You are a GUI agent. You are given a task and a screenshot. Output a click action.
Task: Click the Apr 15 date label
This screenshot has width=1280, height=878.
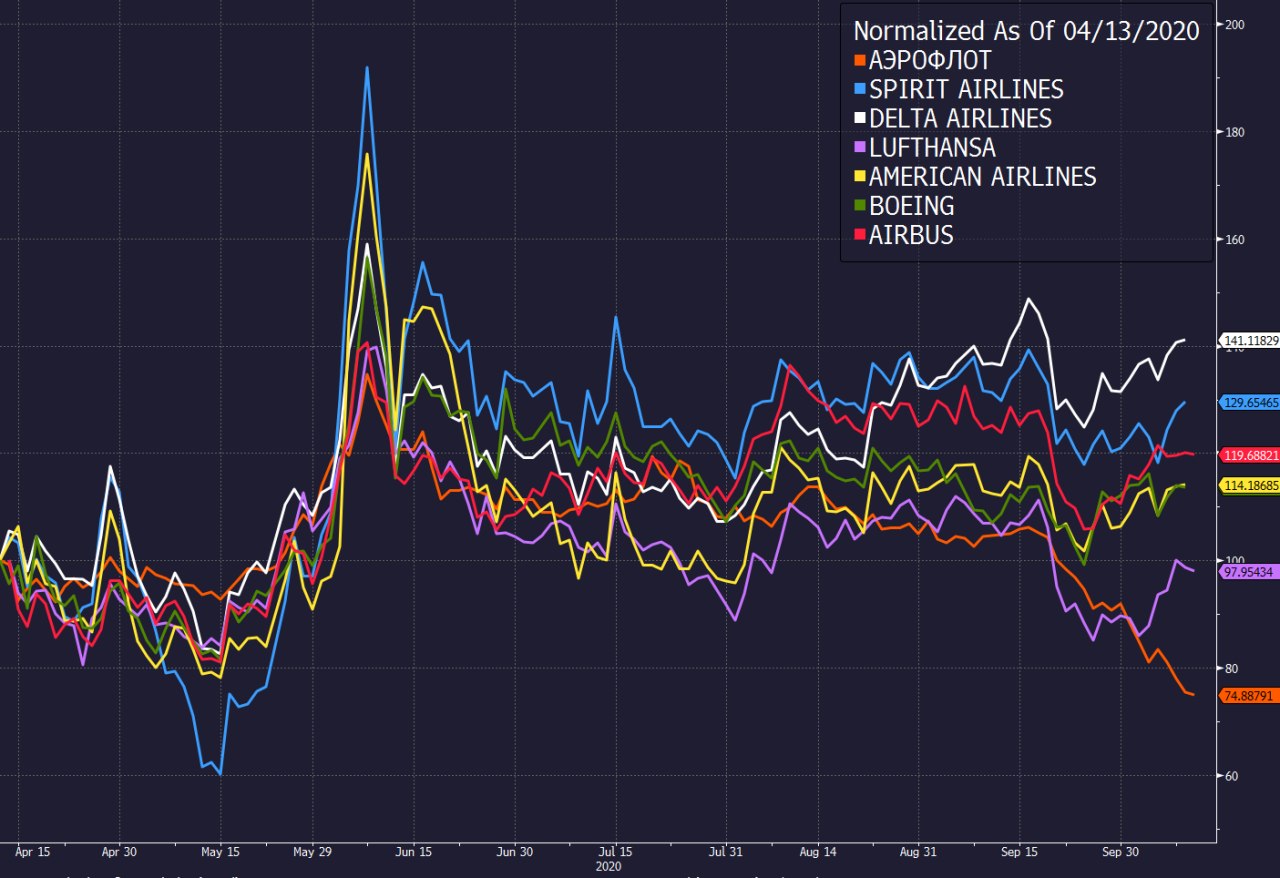[33, 853]
